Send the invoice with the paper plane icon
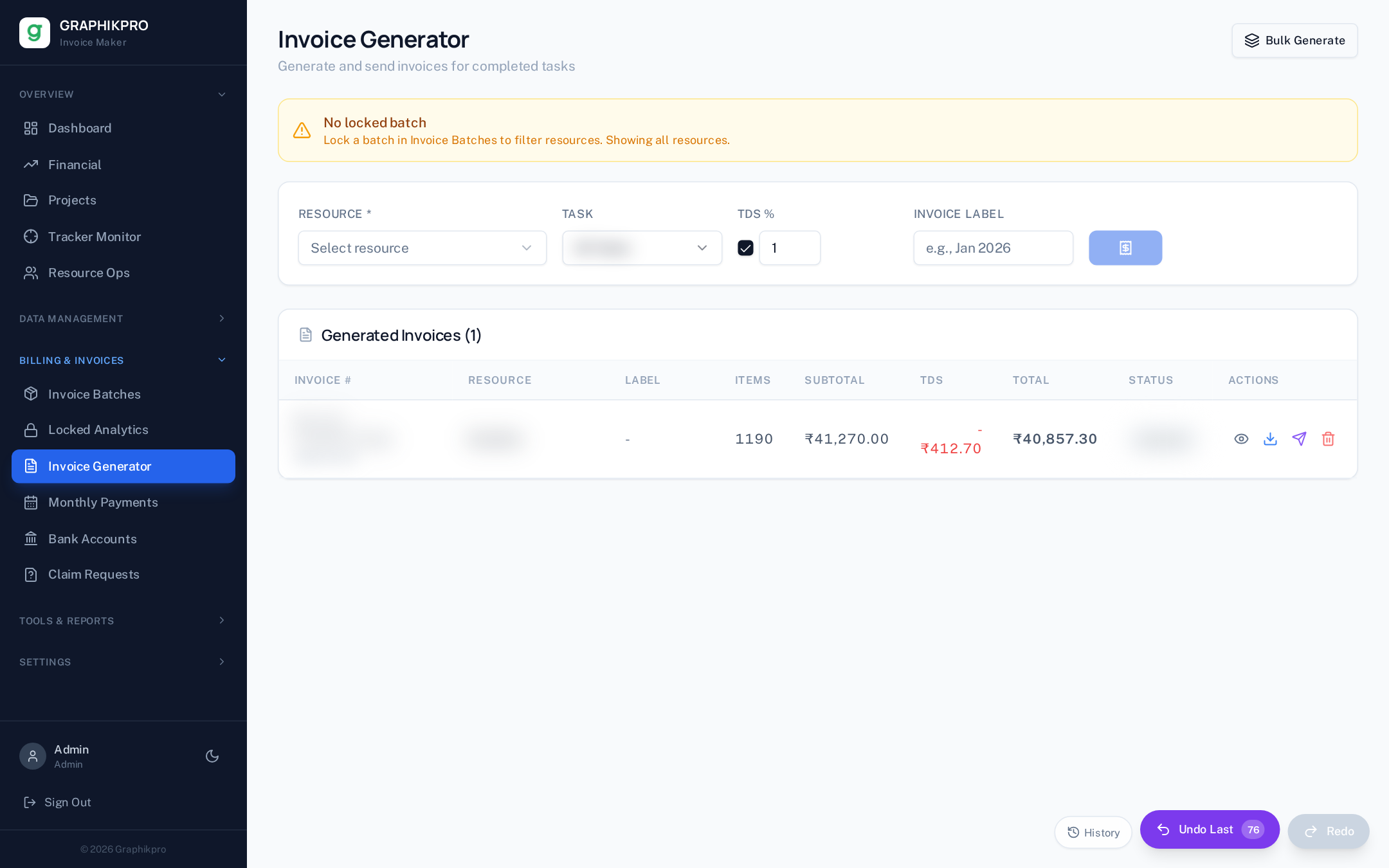The height and width of the screenshot is (868, 1389). [x=1299, y=439]
